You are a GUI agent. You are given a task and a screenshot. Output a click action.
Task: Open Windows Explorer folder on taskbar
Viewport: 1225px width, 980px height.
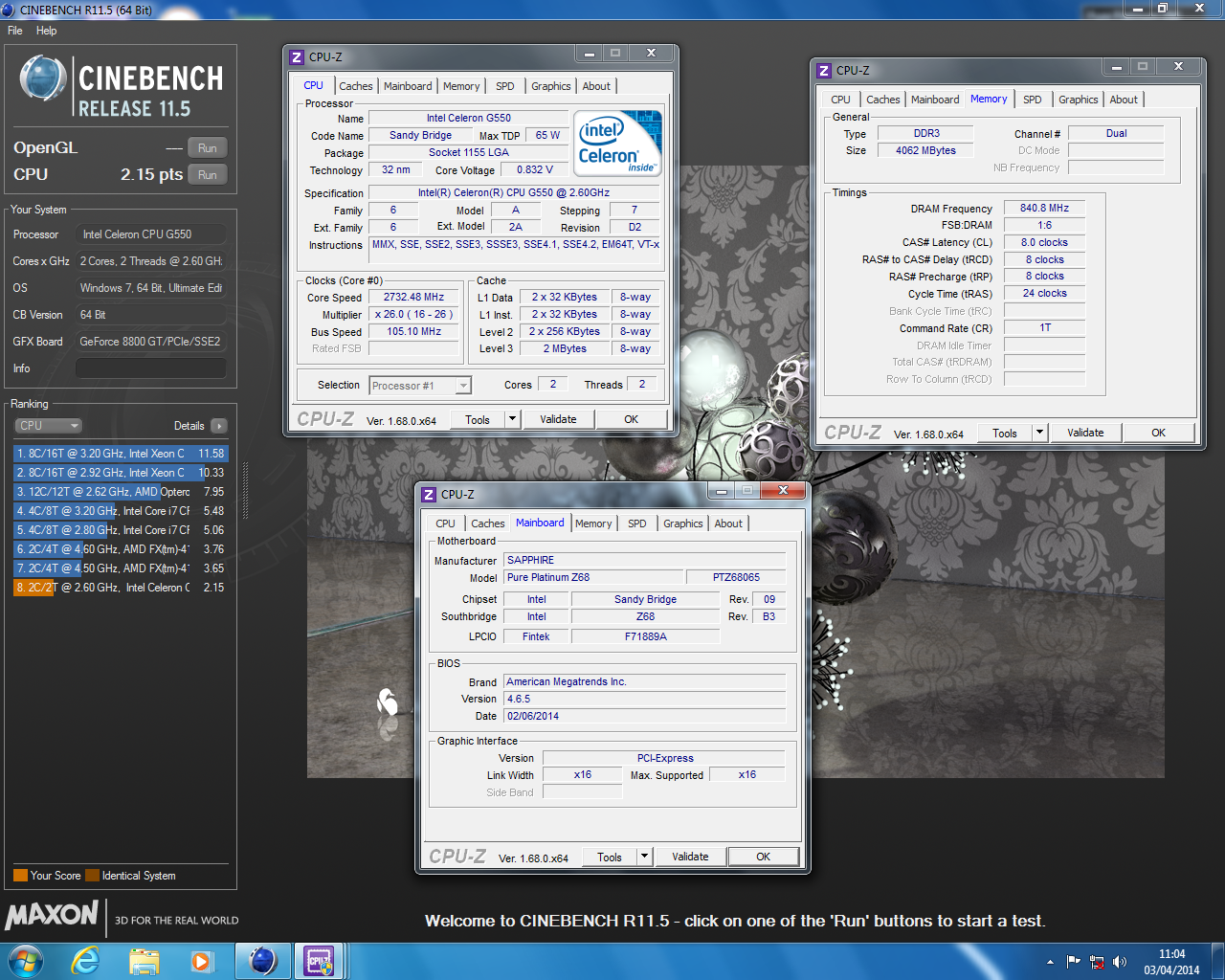(145, 961)
